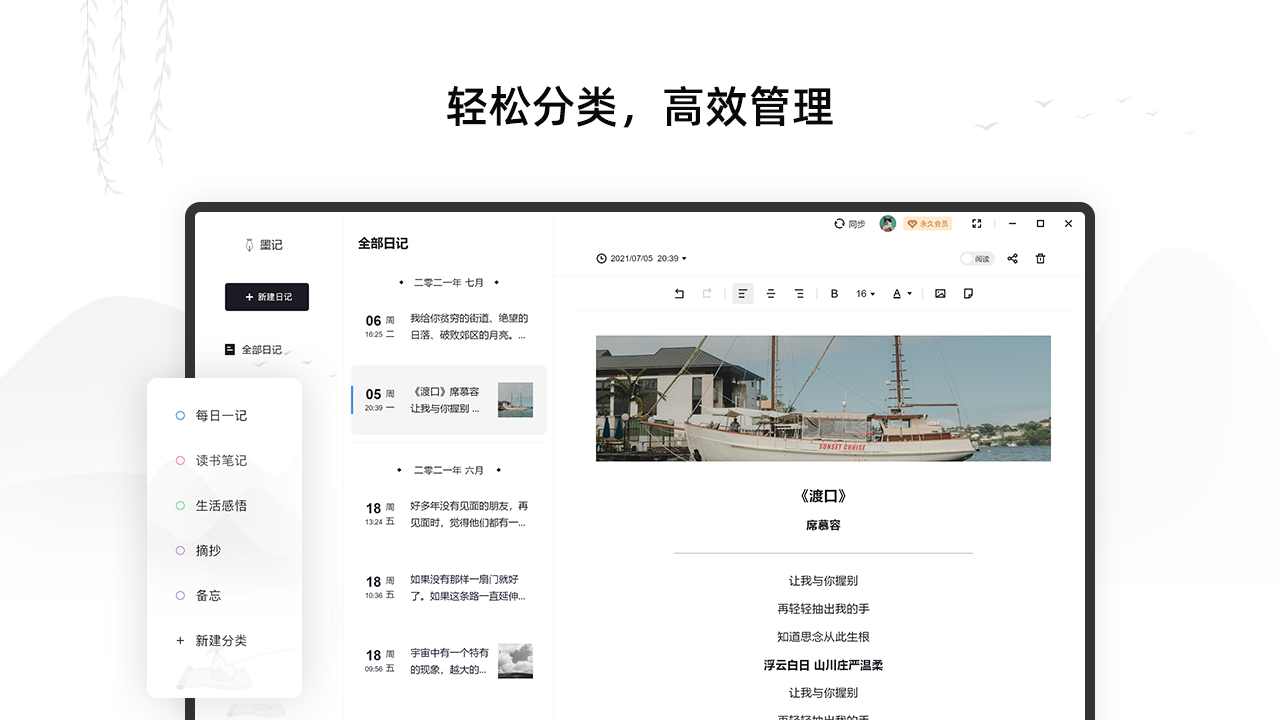This screenshot has width=1280, height=720.
Task: Enable the 阅读 reading mode toggle
Action: (977, 258)
